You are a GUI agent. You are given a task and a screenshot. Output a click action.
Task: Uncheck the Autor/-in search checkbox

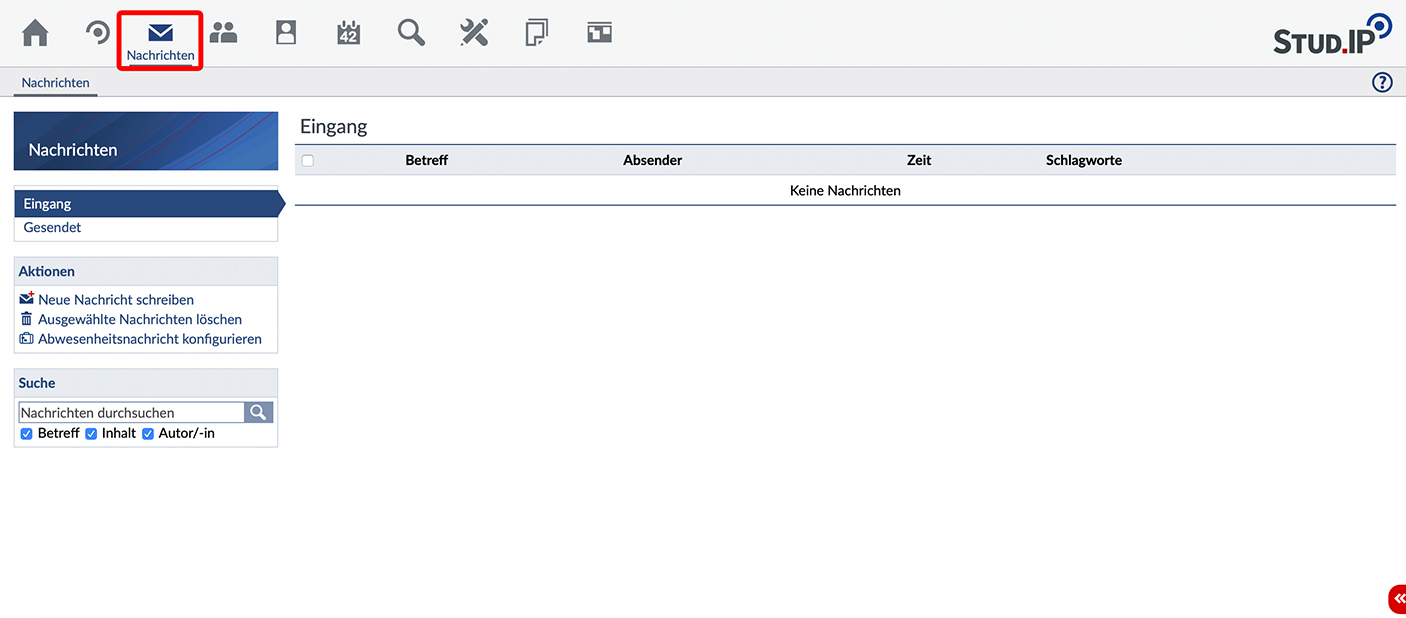click(148, 434)
